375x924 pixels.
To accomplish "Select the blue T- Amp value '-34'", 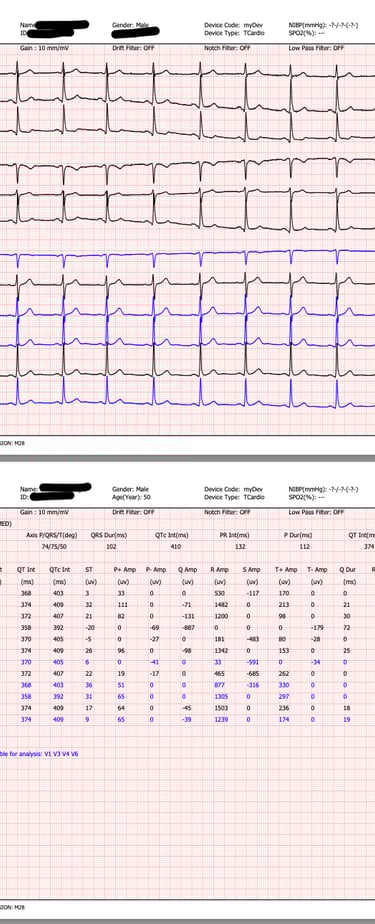I will (315, 662).
